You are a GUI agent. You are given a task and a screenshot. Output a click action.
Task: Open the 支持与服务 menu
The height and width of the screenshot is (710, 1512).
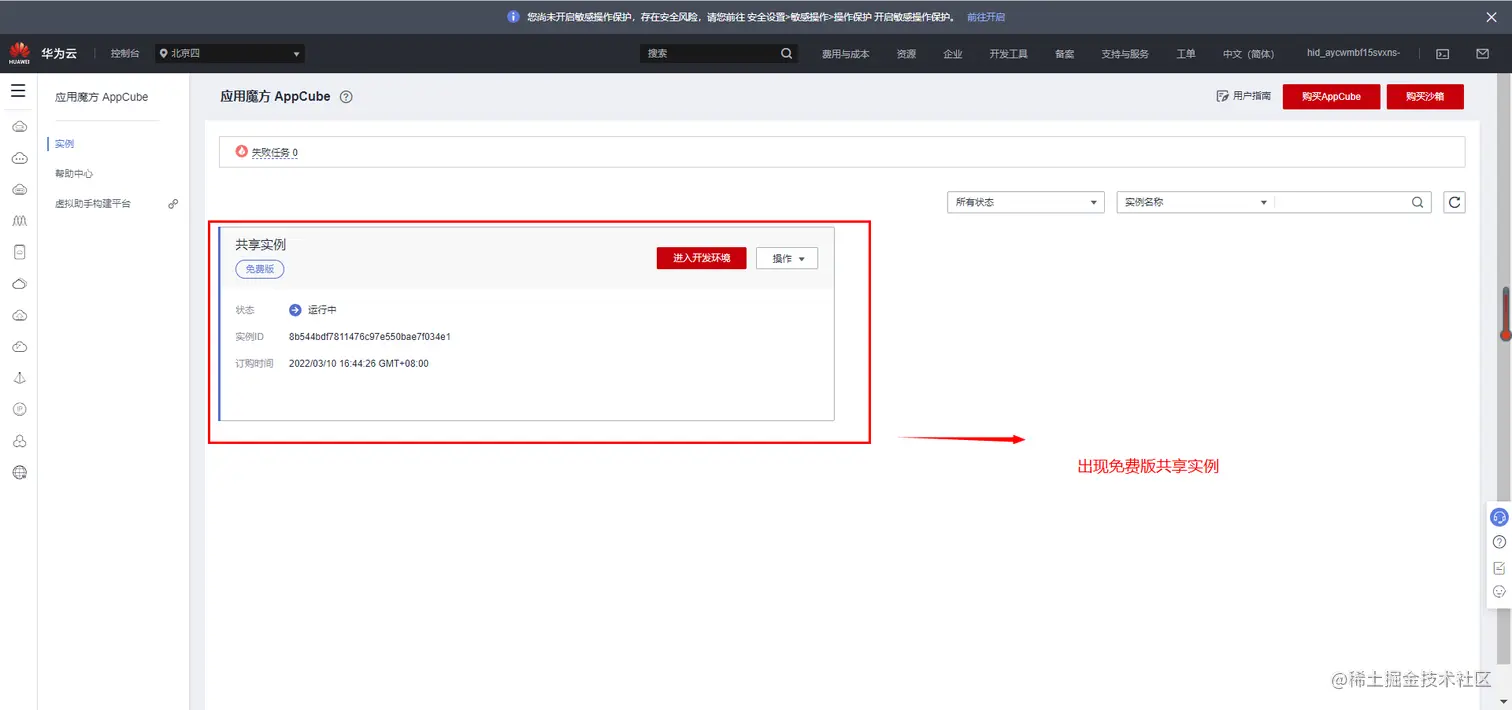pos(1125,54)
